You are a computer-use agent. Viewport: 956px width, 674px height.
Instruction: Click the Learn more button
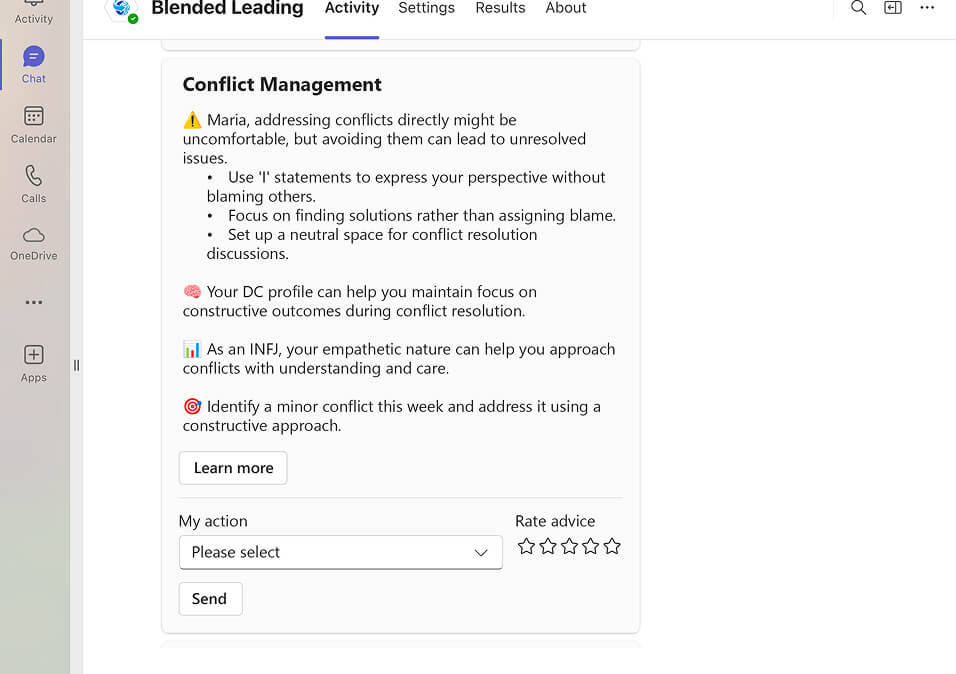pos(233,468)
